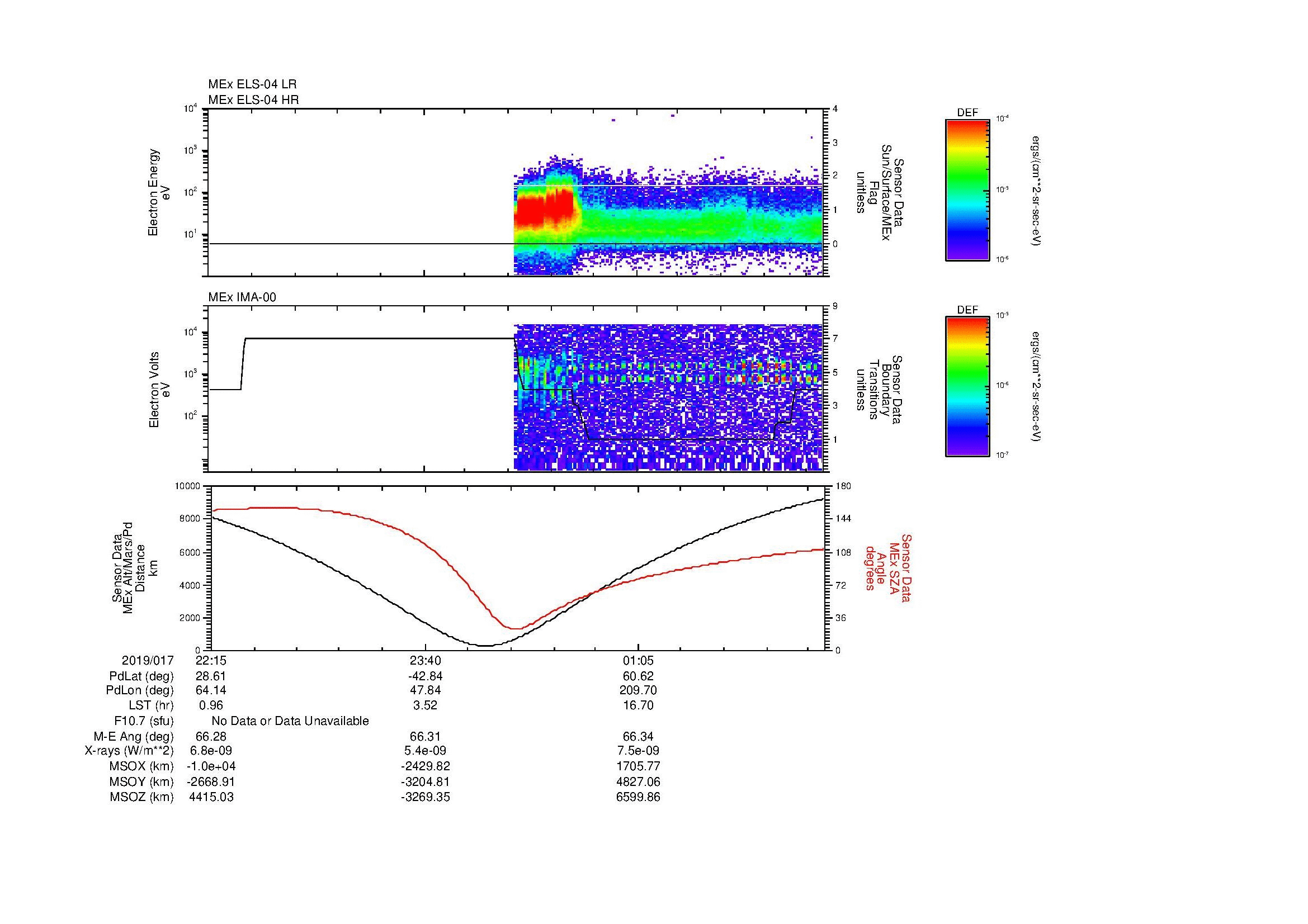Click the time tick label '01:05'
This screenshot has width=1308, height=924.
point(638,661)
